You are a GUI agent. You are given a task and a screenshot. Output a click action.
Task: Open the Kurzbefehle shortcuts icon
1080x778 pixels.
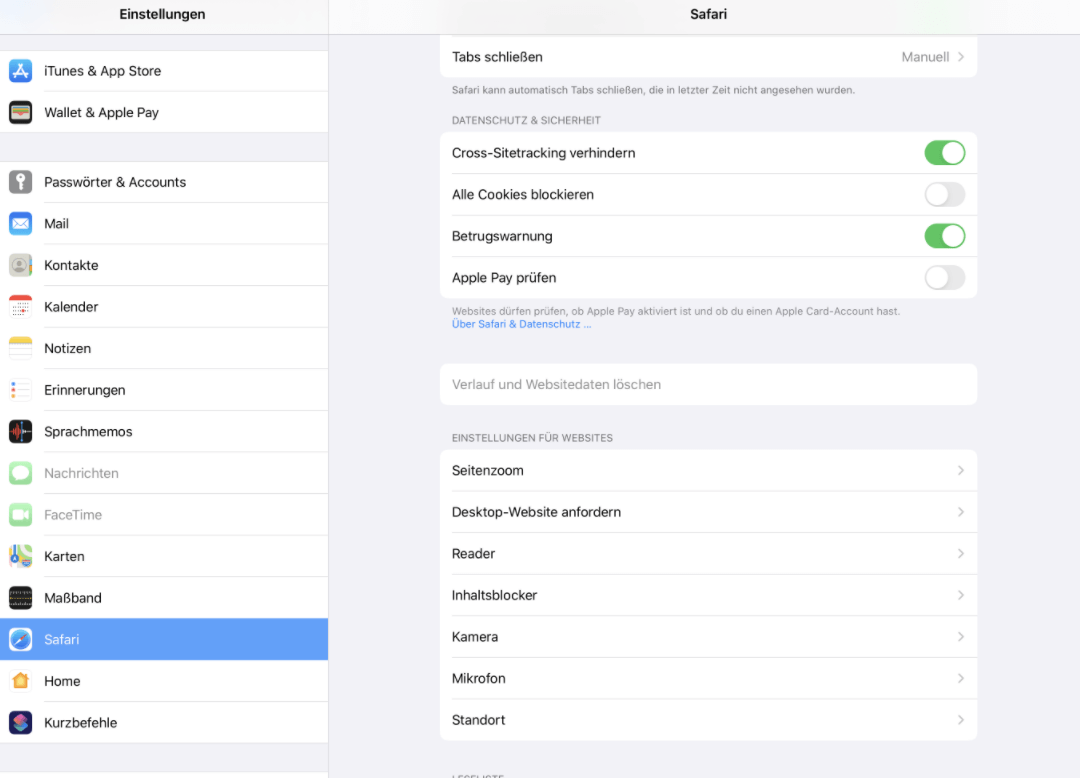point(21,723)
